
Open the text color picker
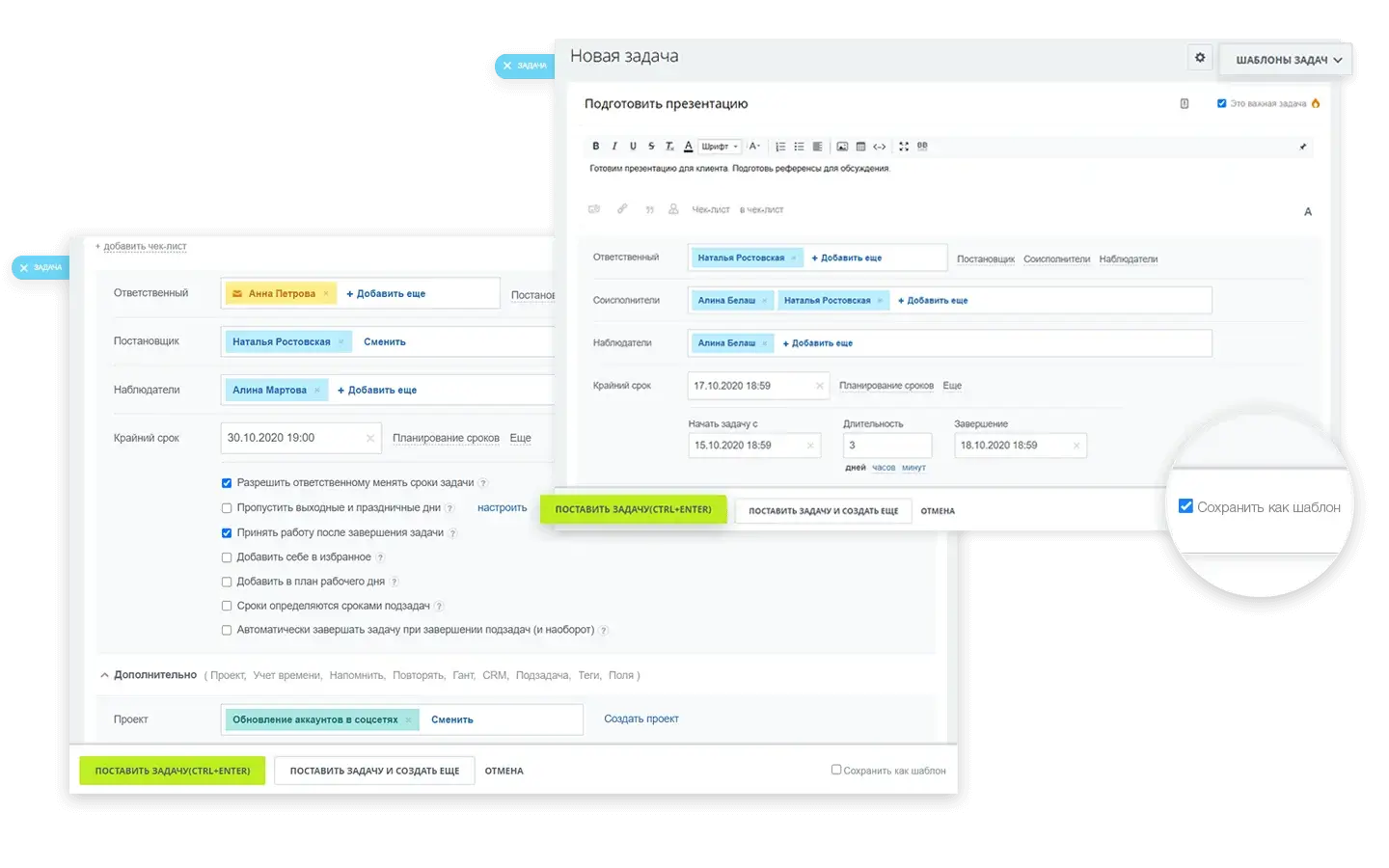pyautogui.click(x=688, y=147)
